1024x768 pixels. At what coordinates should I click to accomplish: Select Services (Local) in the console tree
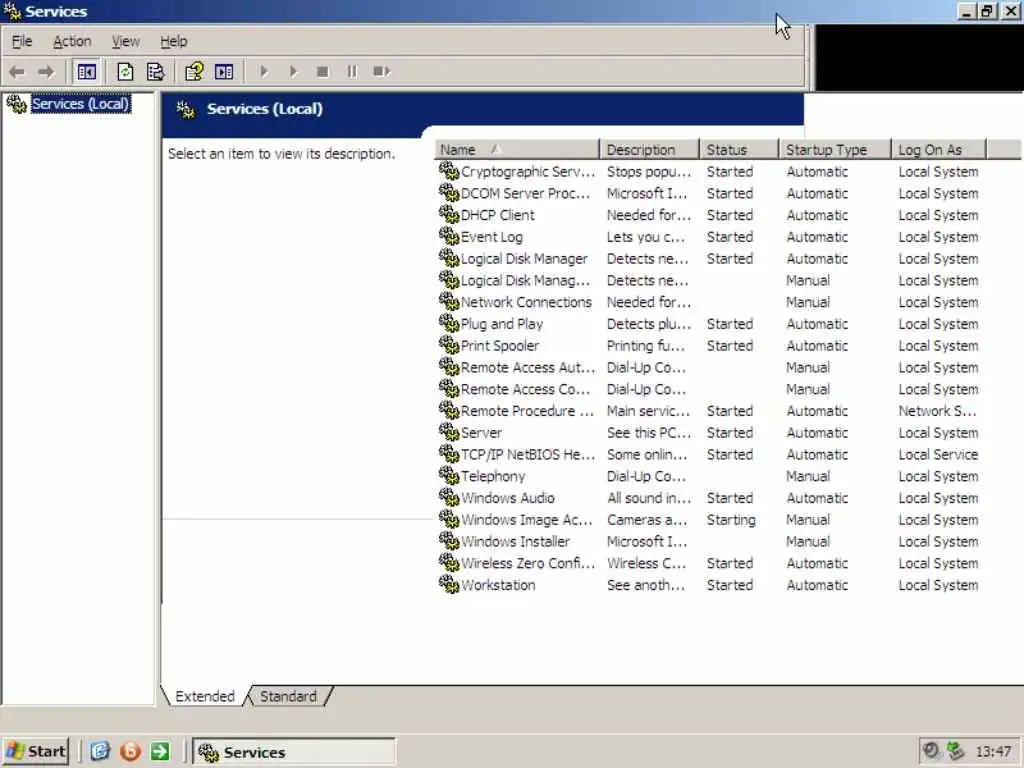[x=81, y=104]
